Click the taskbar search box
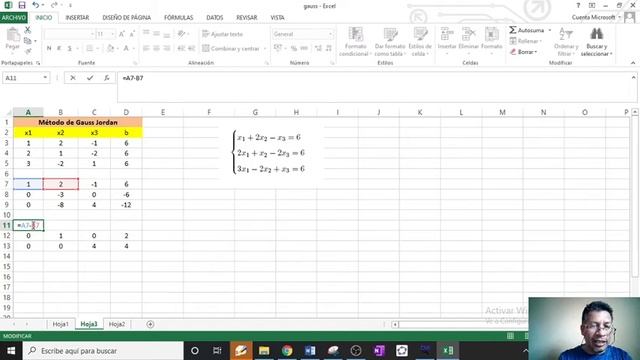The width and height of the screenshot is (640, 360). [x=102, y=351]
